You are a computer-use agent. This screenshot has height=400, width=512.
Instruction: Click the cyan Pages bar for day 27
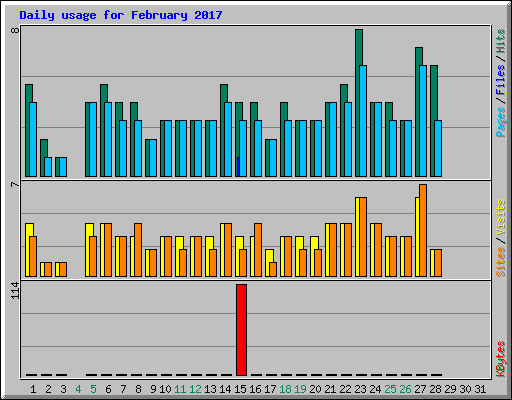423,121
